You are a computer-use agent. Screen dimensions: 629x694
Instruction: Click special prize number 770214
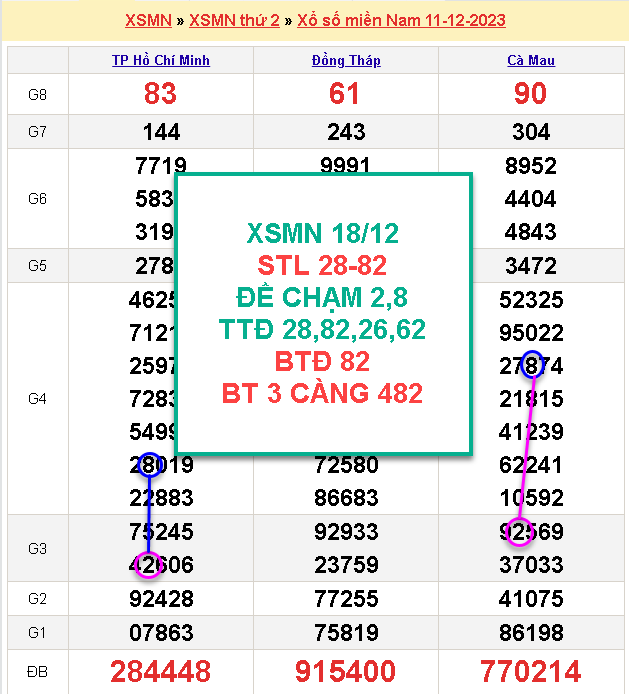click(531, 671)
